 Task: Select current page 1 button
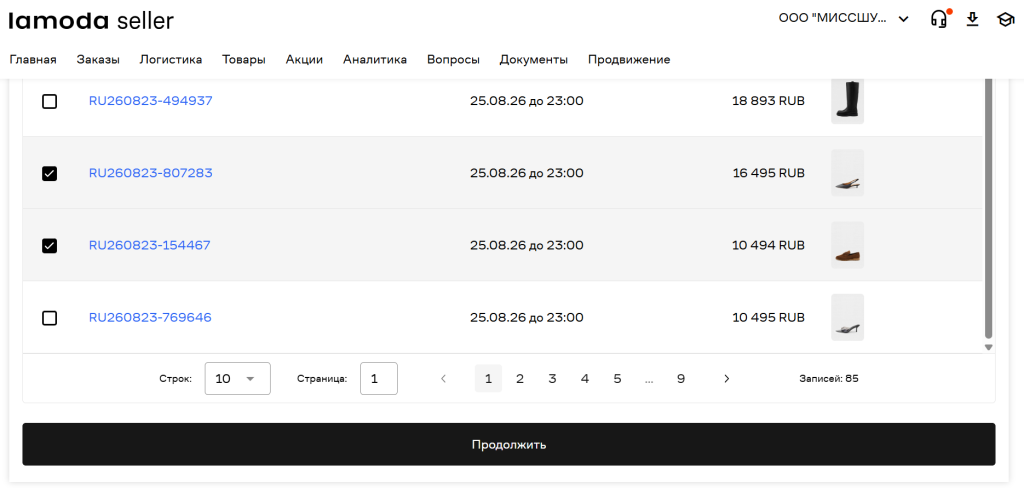(x=488, y=379)
